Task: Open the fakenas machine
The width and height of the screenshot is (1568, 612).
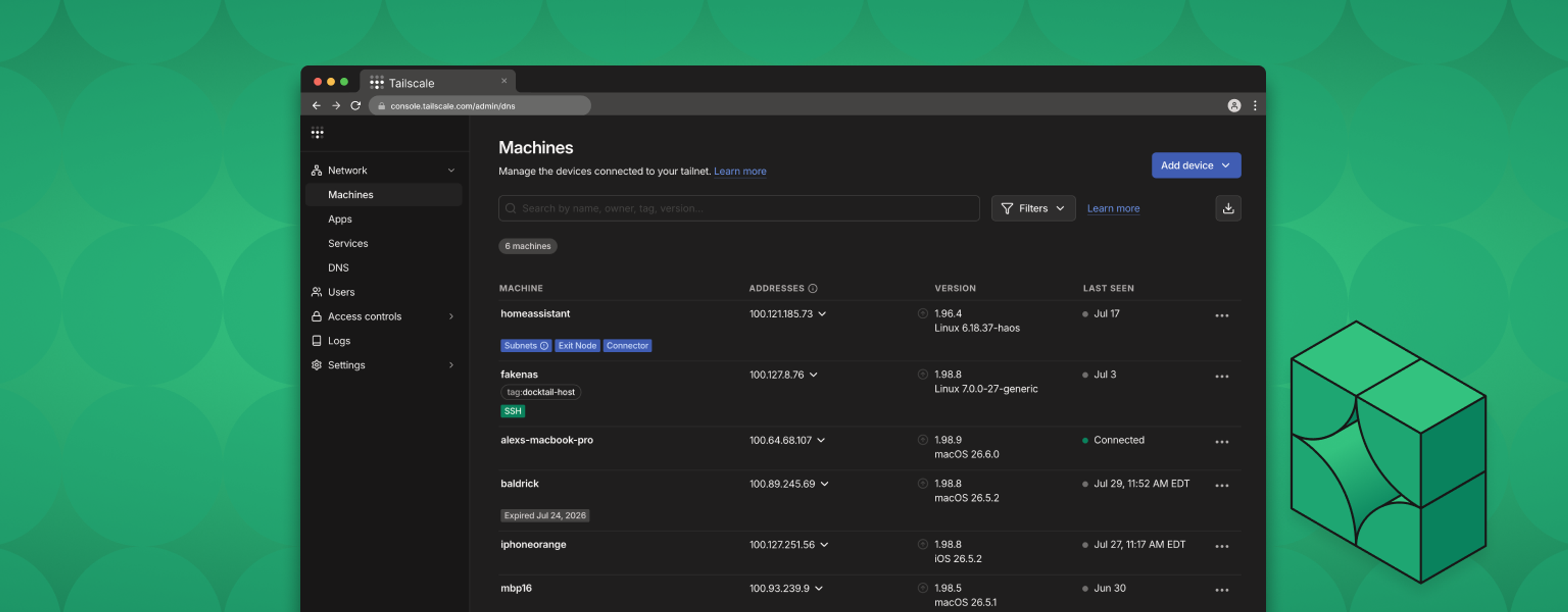Action: [519, 374]
